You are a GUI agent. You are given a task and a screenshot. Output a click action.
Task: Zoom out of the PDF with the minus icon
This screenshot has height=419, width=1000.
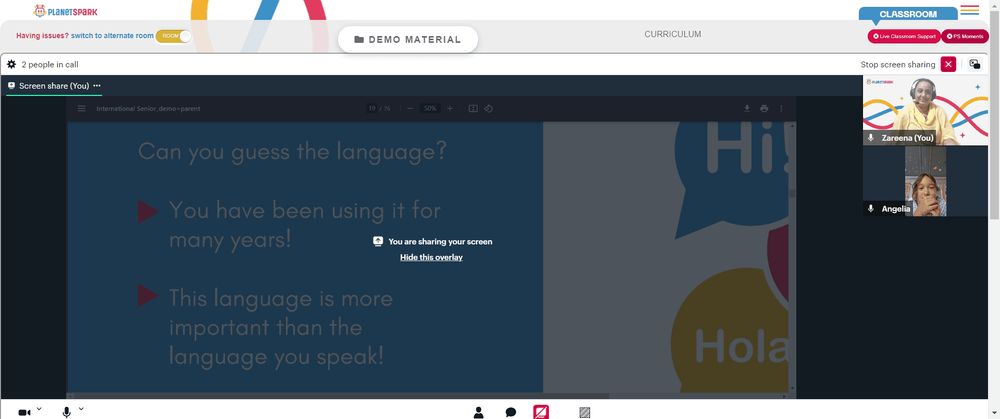click(x=410, y=108)
